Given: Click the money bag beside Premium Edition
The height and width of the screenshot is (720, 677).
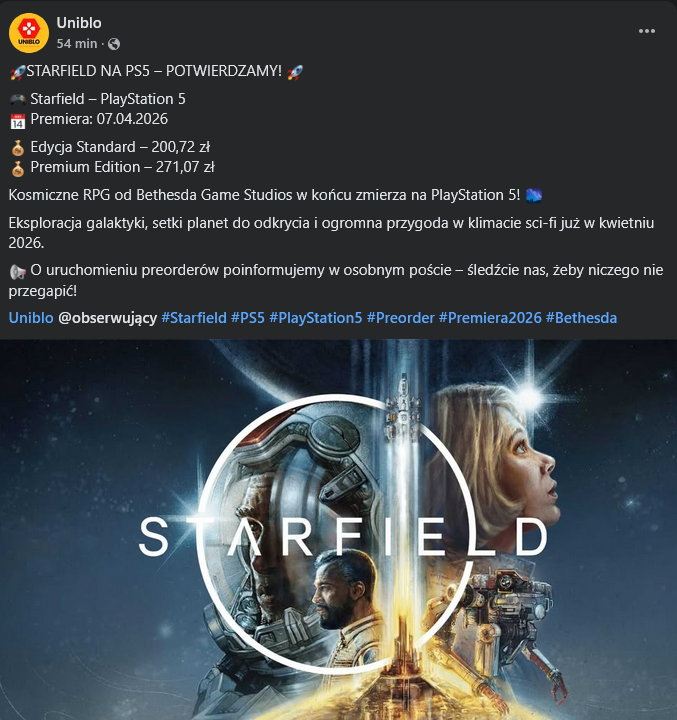Looking at the screenshot, I should [x=17, y=169].
